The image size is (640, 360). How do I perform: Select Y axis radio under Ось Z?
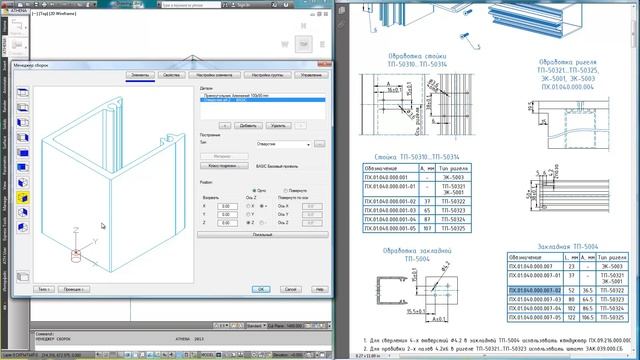(248, 214)
